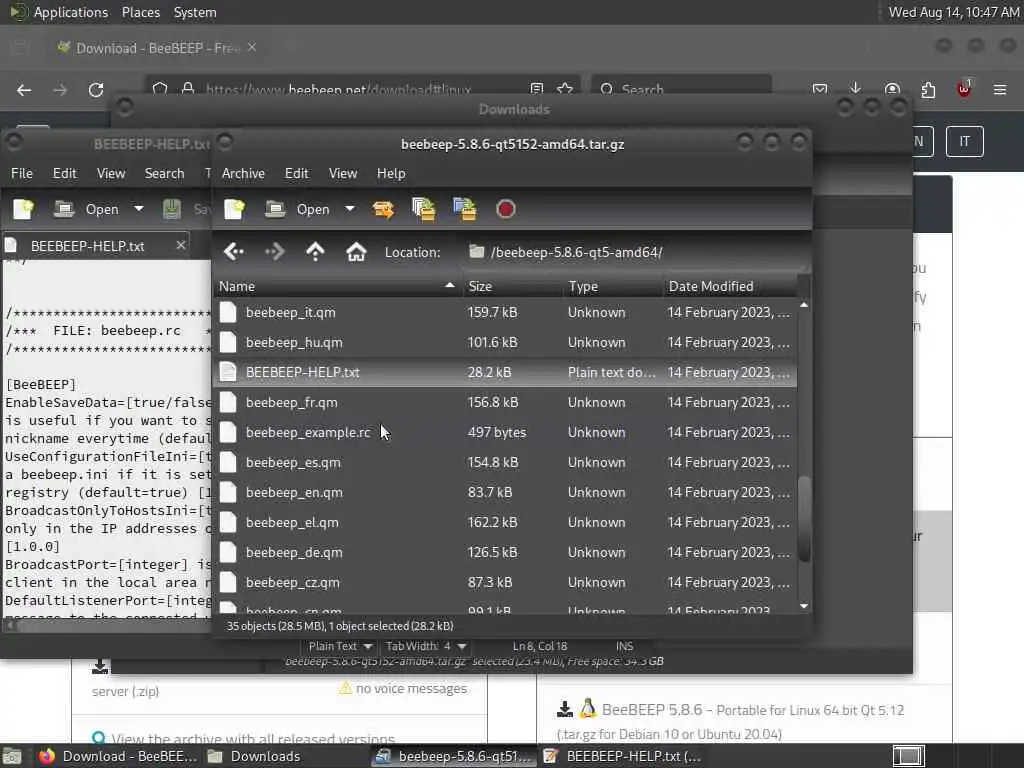
Task: Select the beebeep_el.qm file row
Action: point(505,522)
